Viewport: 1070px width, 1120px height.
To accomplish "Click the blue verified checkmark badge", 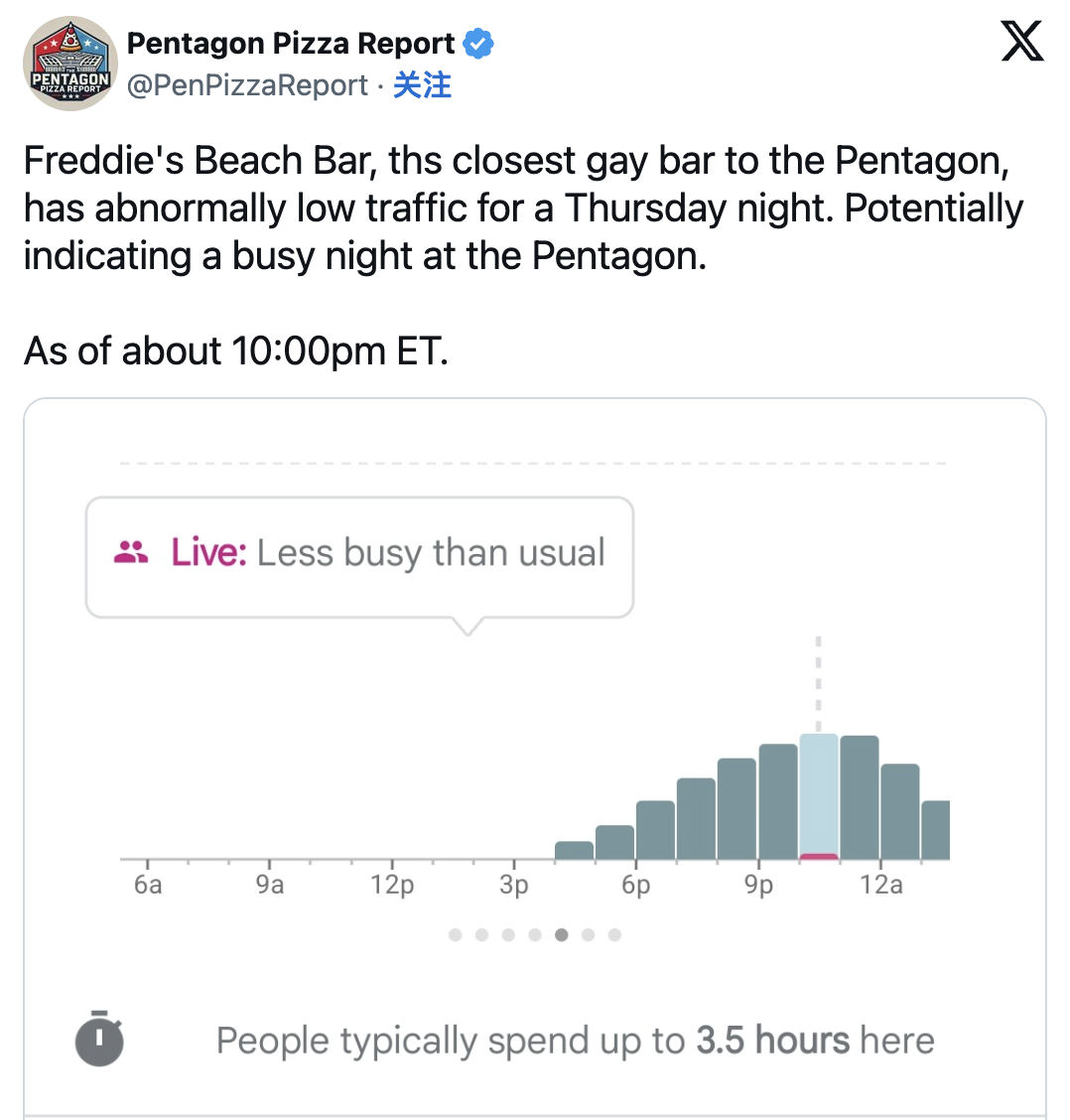I will coord(478,44).
